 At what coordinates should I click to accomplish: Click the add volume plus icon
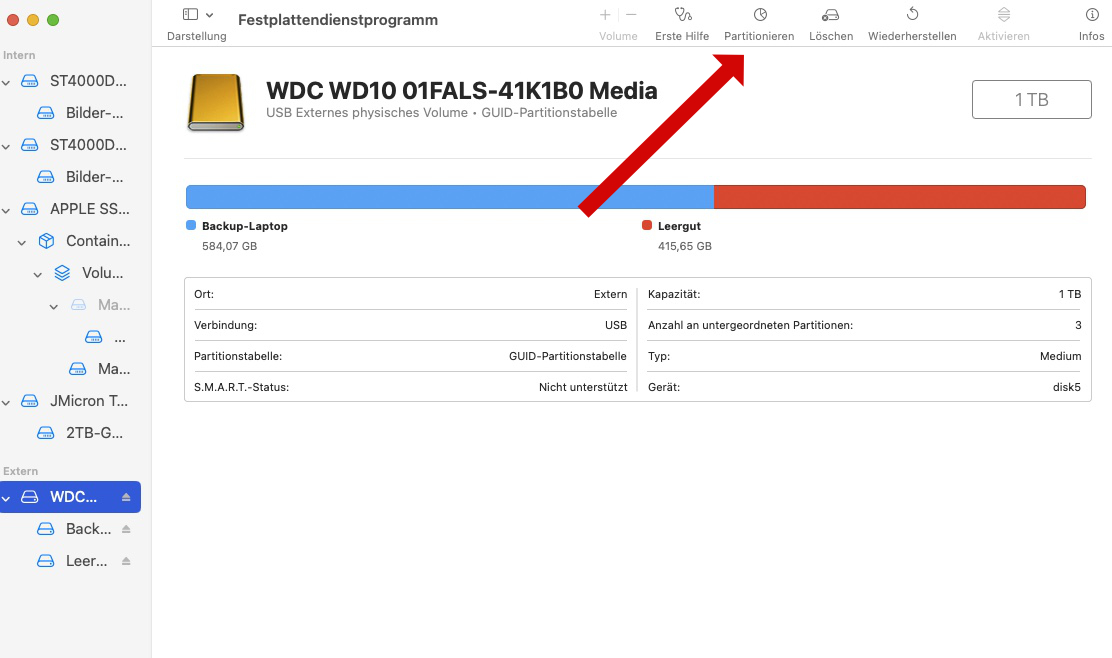coord(605,15)
